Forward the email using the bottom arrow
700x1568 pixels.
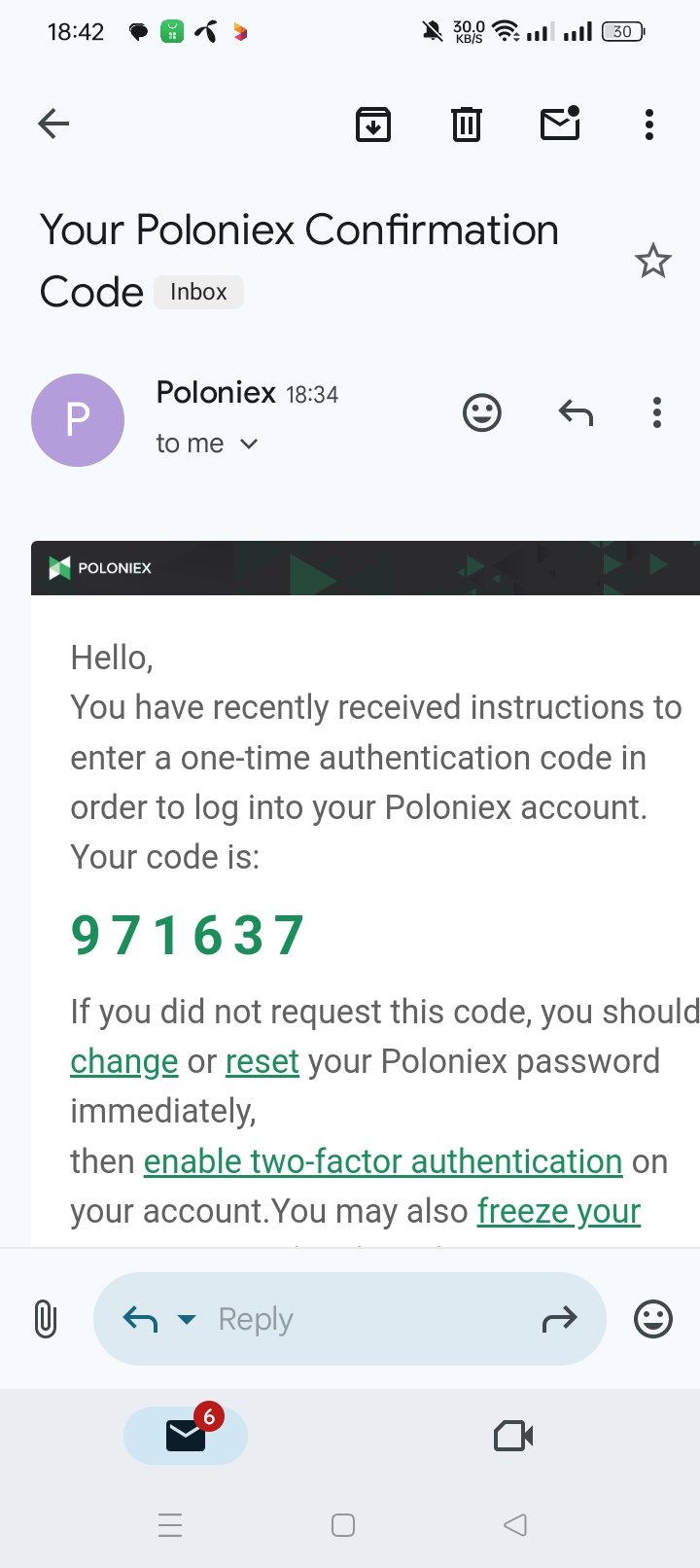tap(560, 1320)
